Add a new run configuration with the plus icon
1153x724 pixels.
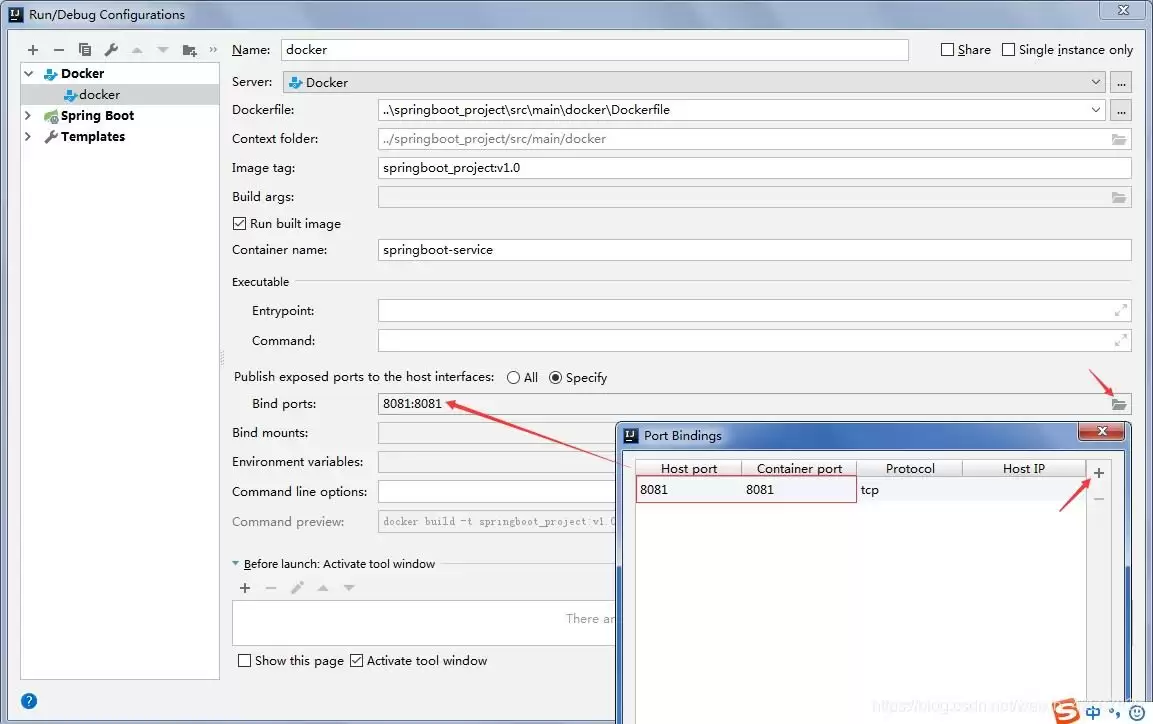click(33, 49)
